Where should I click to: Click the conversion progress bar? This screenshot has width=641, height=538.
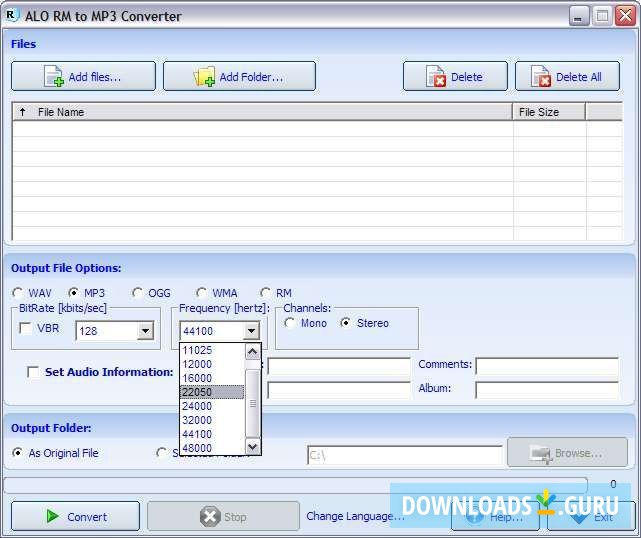(296, 485)
